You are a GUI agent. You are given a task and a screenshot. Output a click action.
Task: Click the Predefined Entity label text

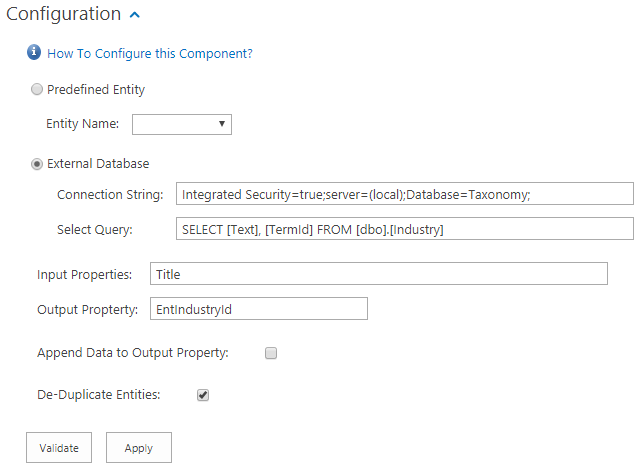pos(96,89)
